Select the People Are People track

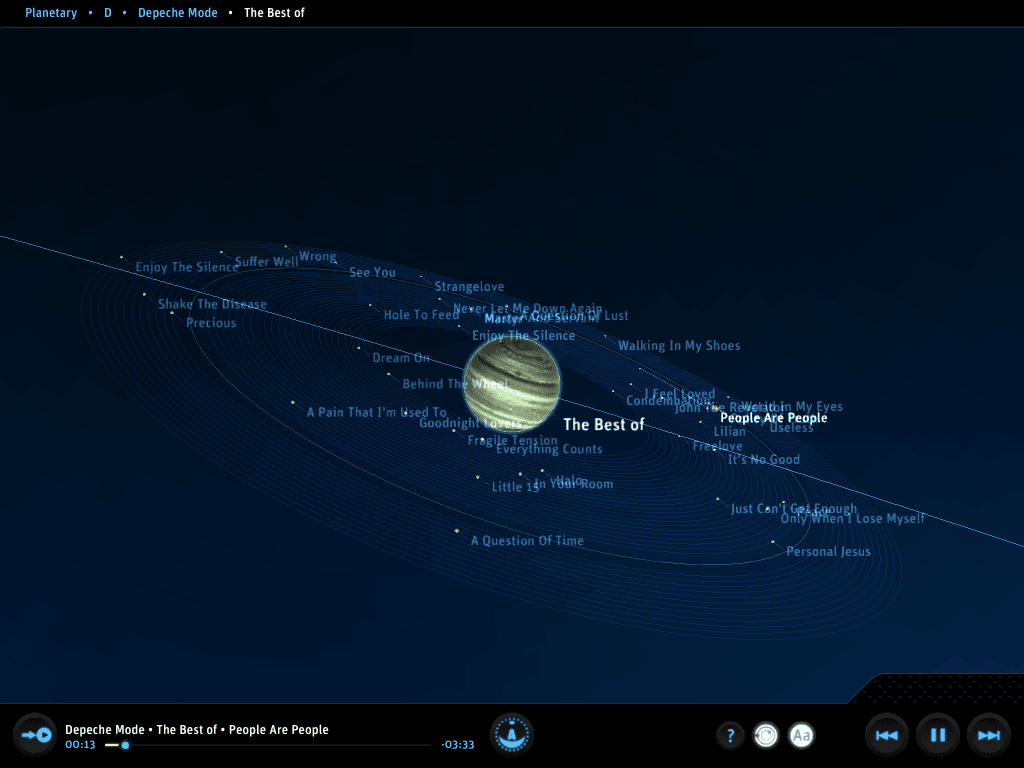[x=774, y=418]
